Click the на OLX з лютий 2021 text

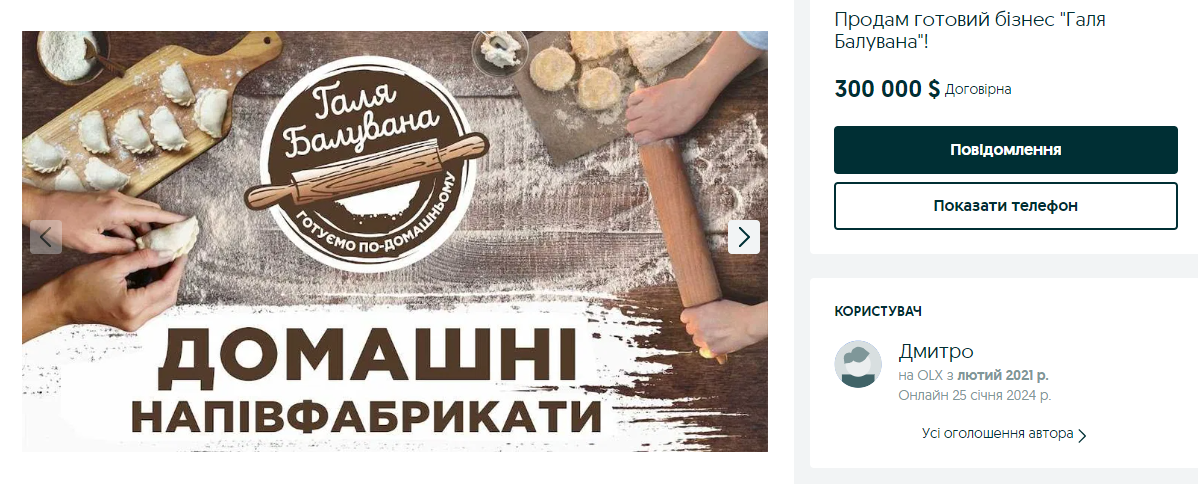click(973, 376)
